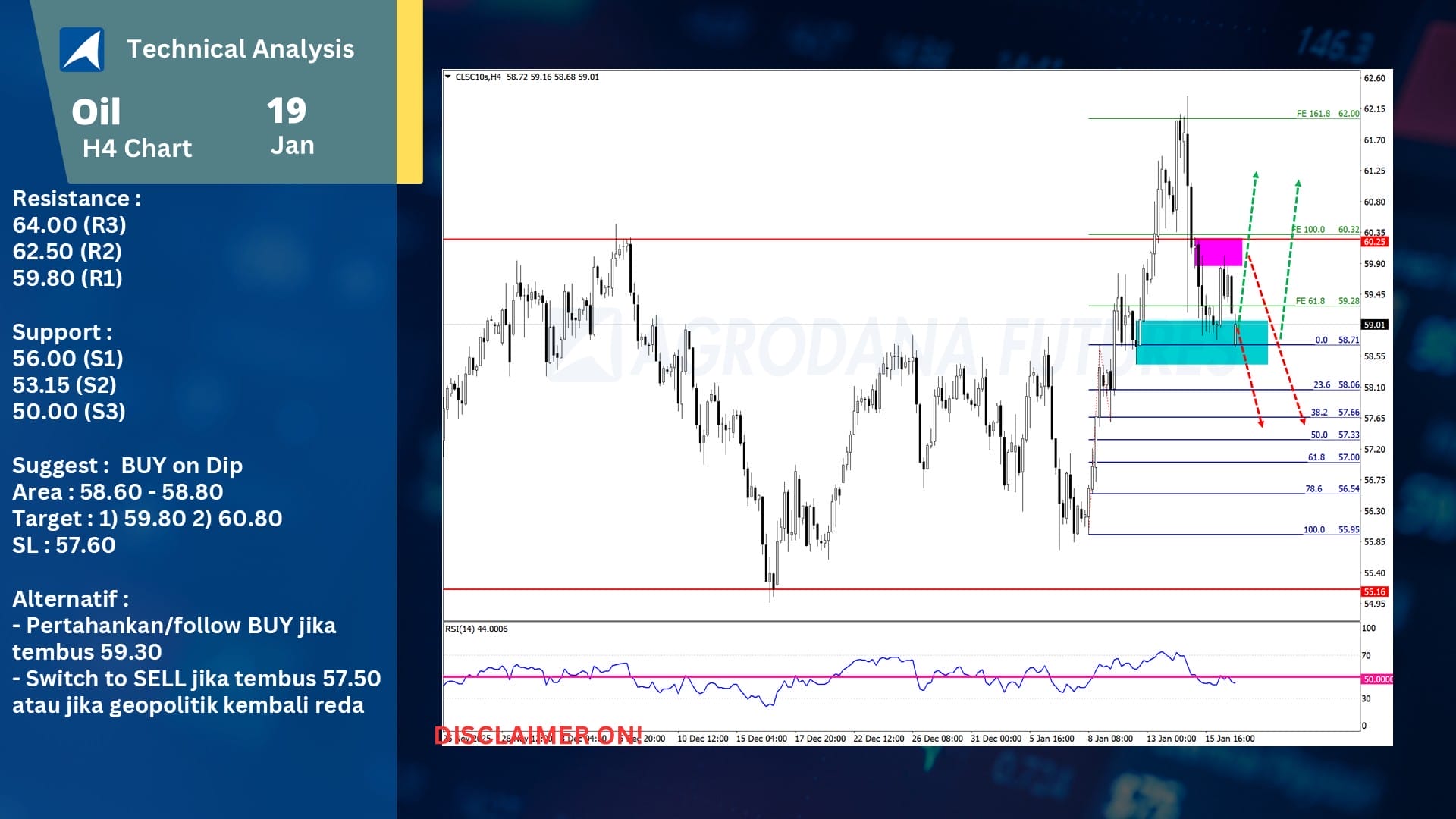Click the magenta 50.0000 RSI level tag

click(x=1377, y=679)
